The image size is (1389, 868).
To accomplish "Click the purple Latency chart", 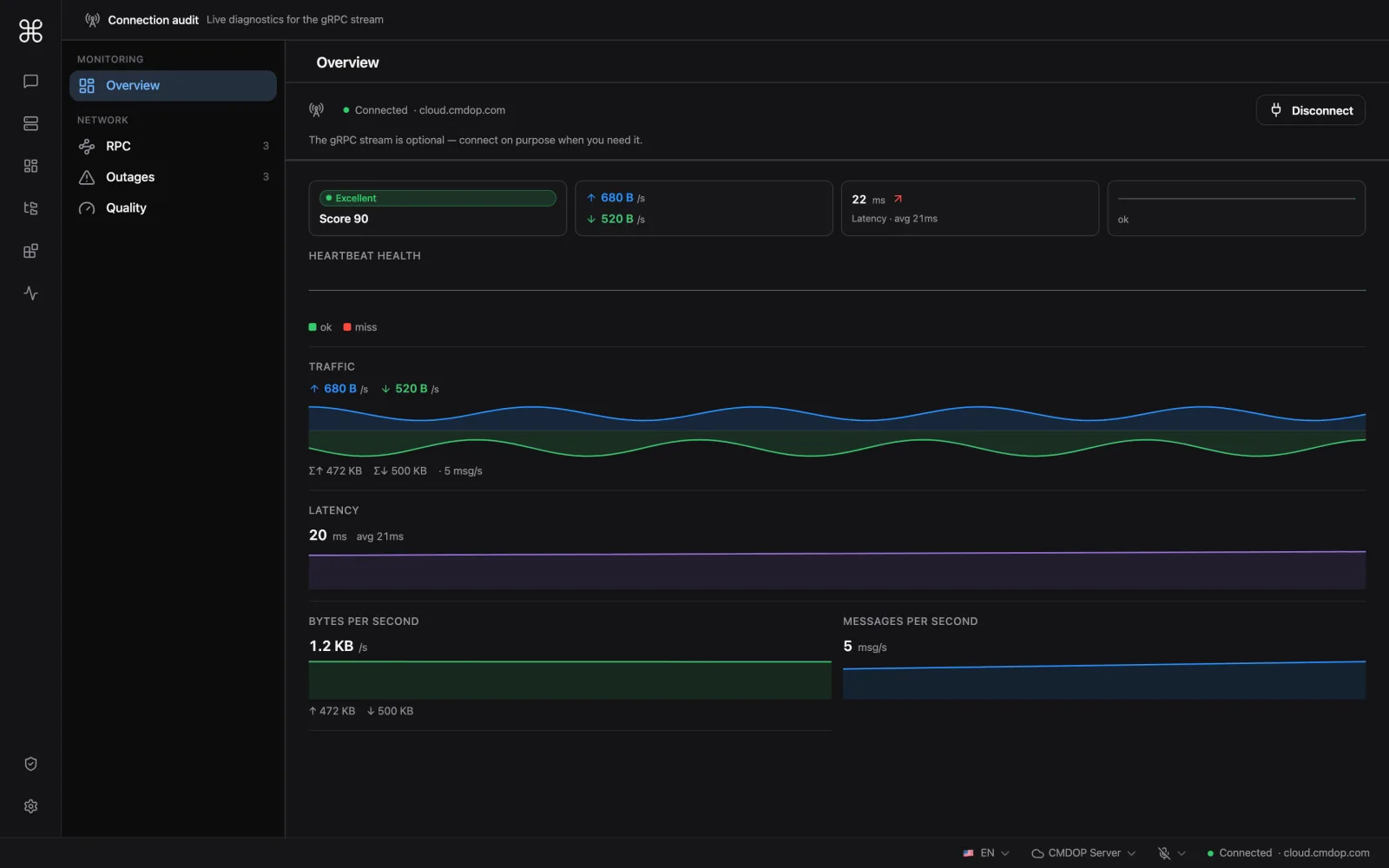I will coord(837,569).
